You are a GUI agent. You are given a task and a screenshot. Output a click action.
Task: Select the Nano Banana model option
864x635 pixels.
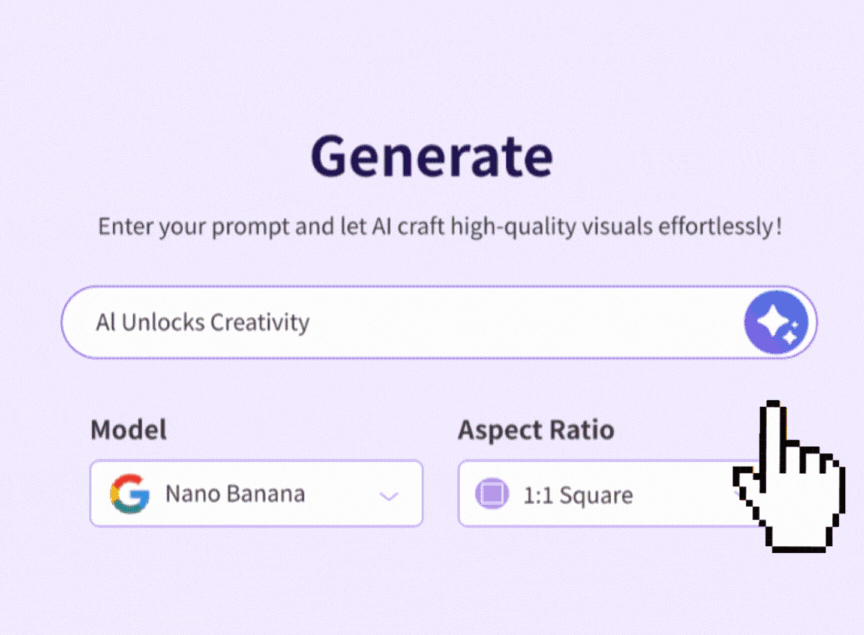(236, 493)
